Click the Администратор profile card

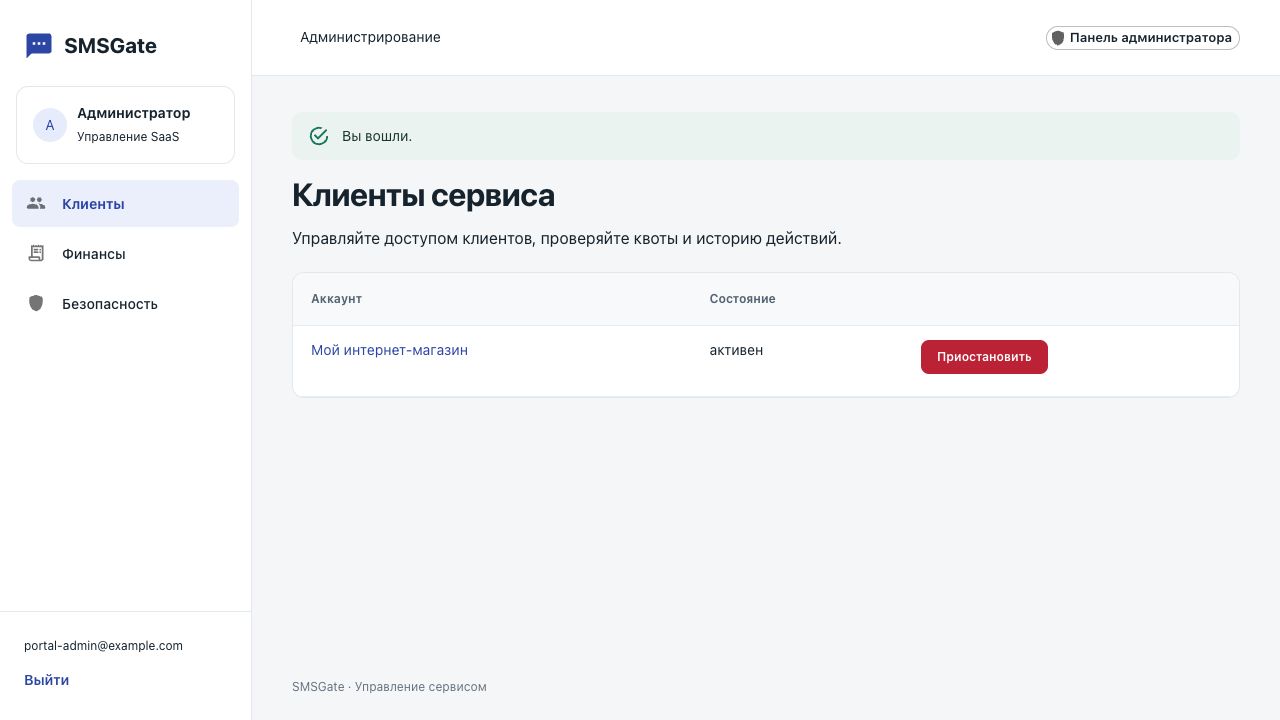(125, 125)
